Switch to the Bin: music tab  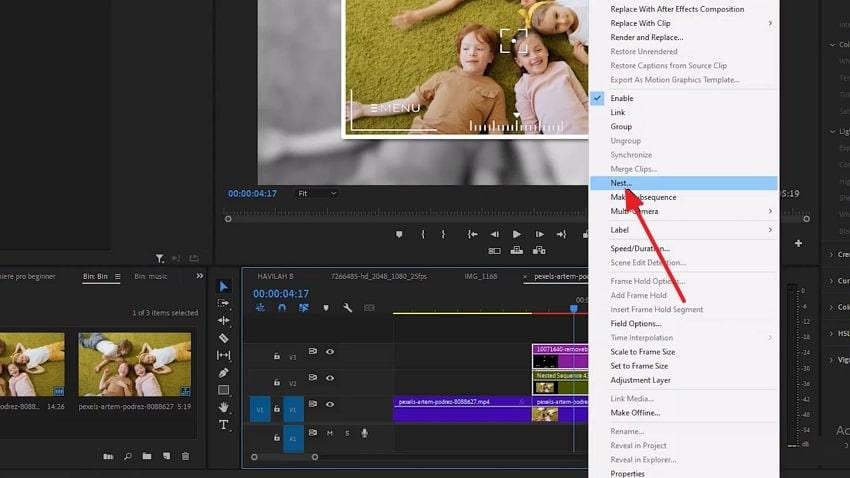click(x=151, y=276)
